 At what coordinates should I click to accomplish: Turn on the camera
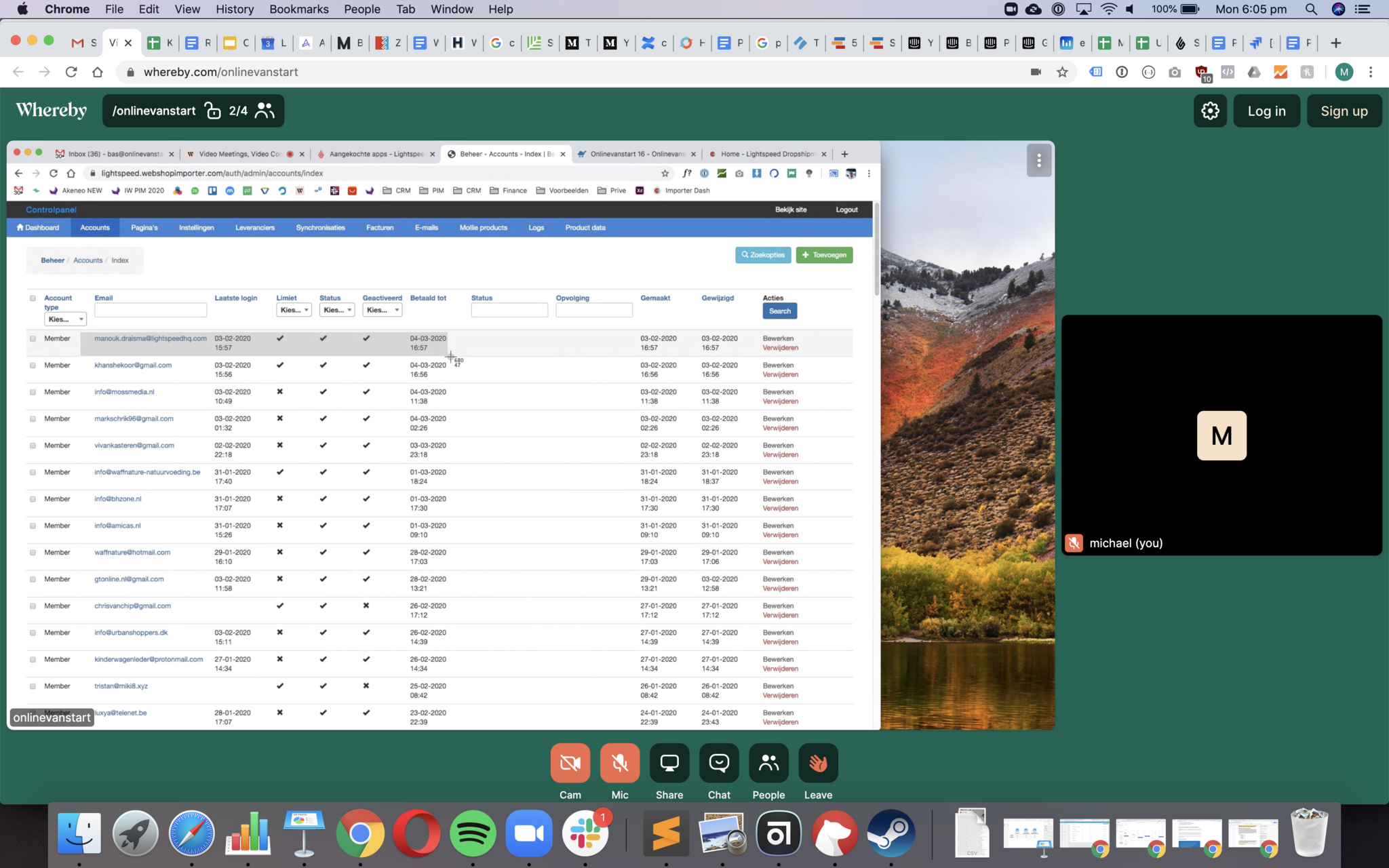click(570, 763)
